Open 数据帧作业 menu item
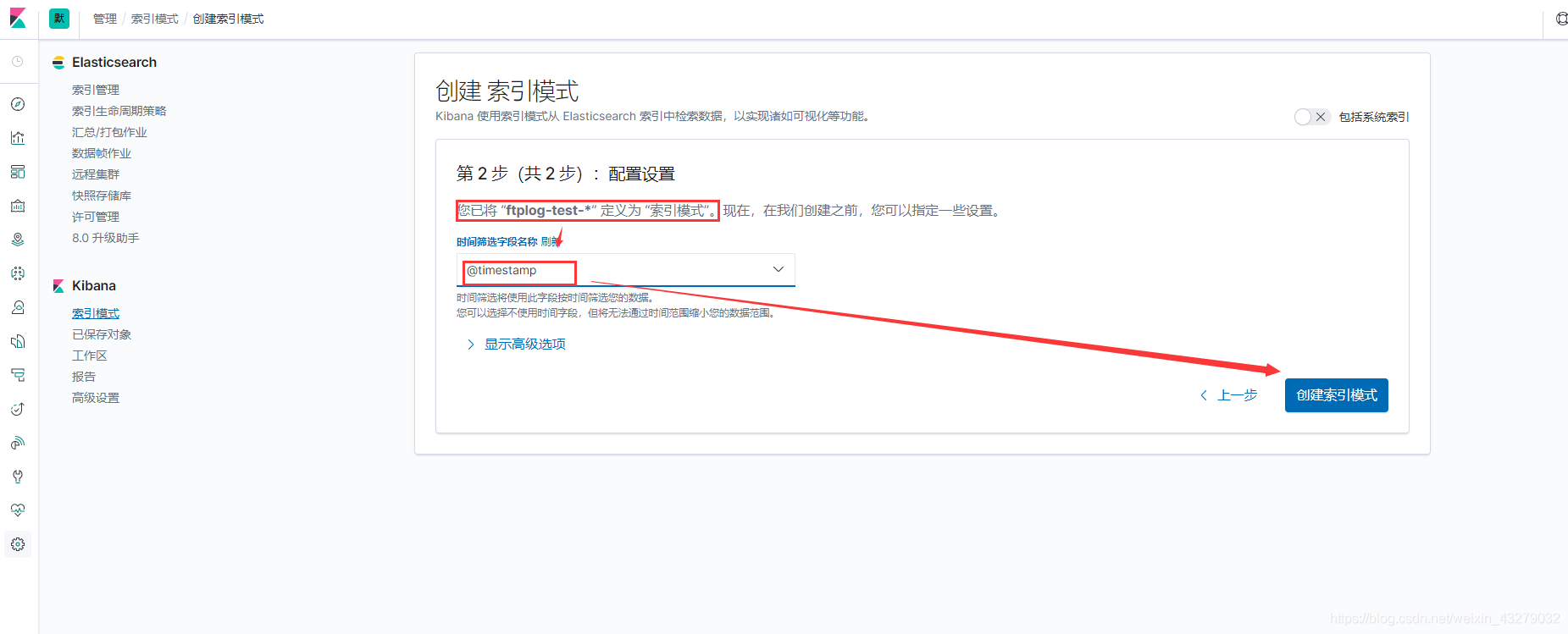 tap(102, 153)
